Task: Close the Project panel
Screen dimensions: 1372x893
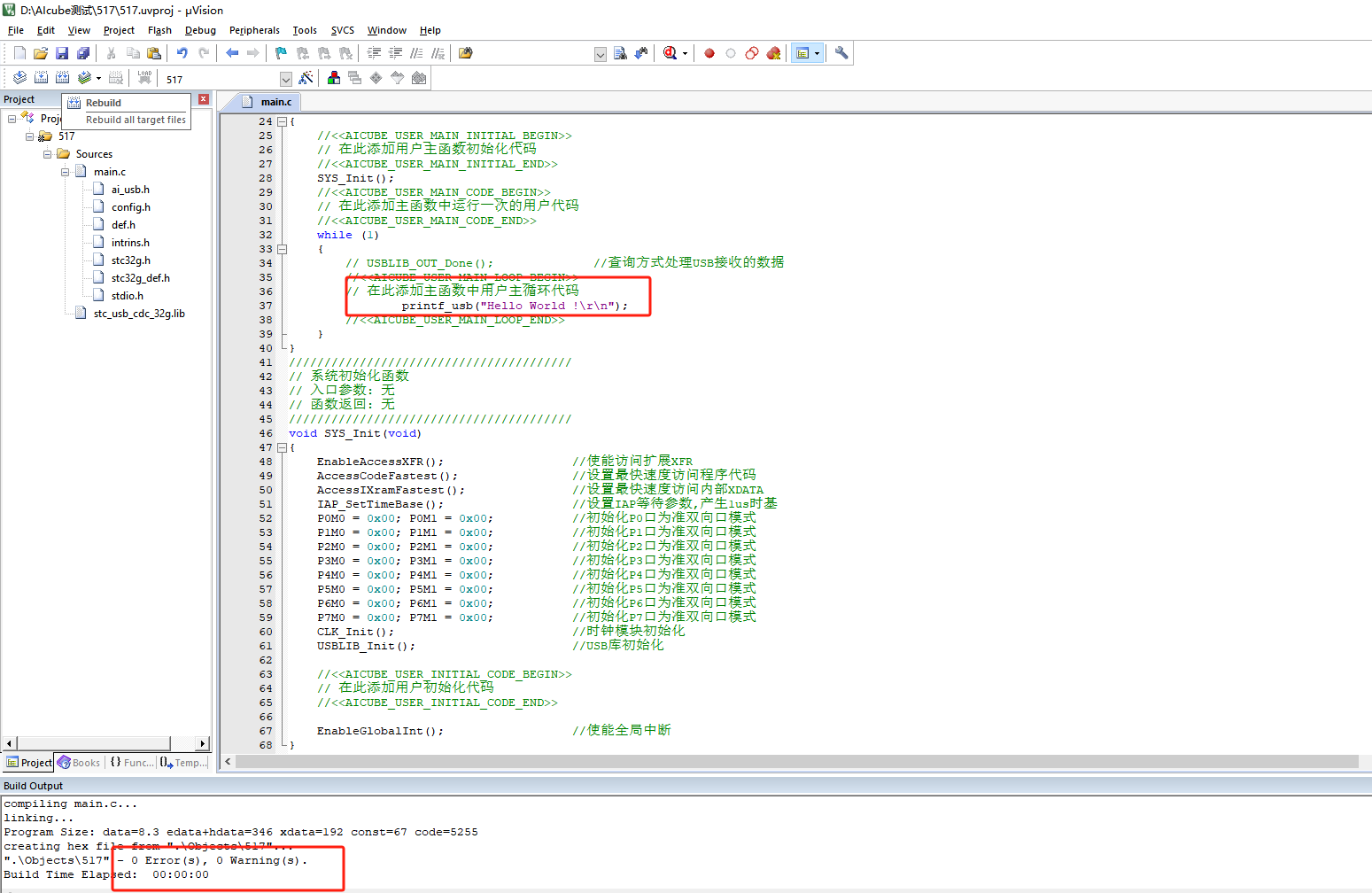Action: tap(204, 99)
